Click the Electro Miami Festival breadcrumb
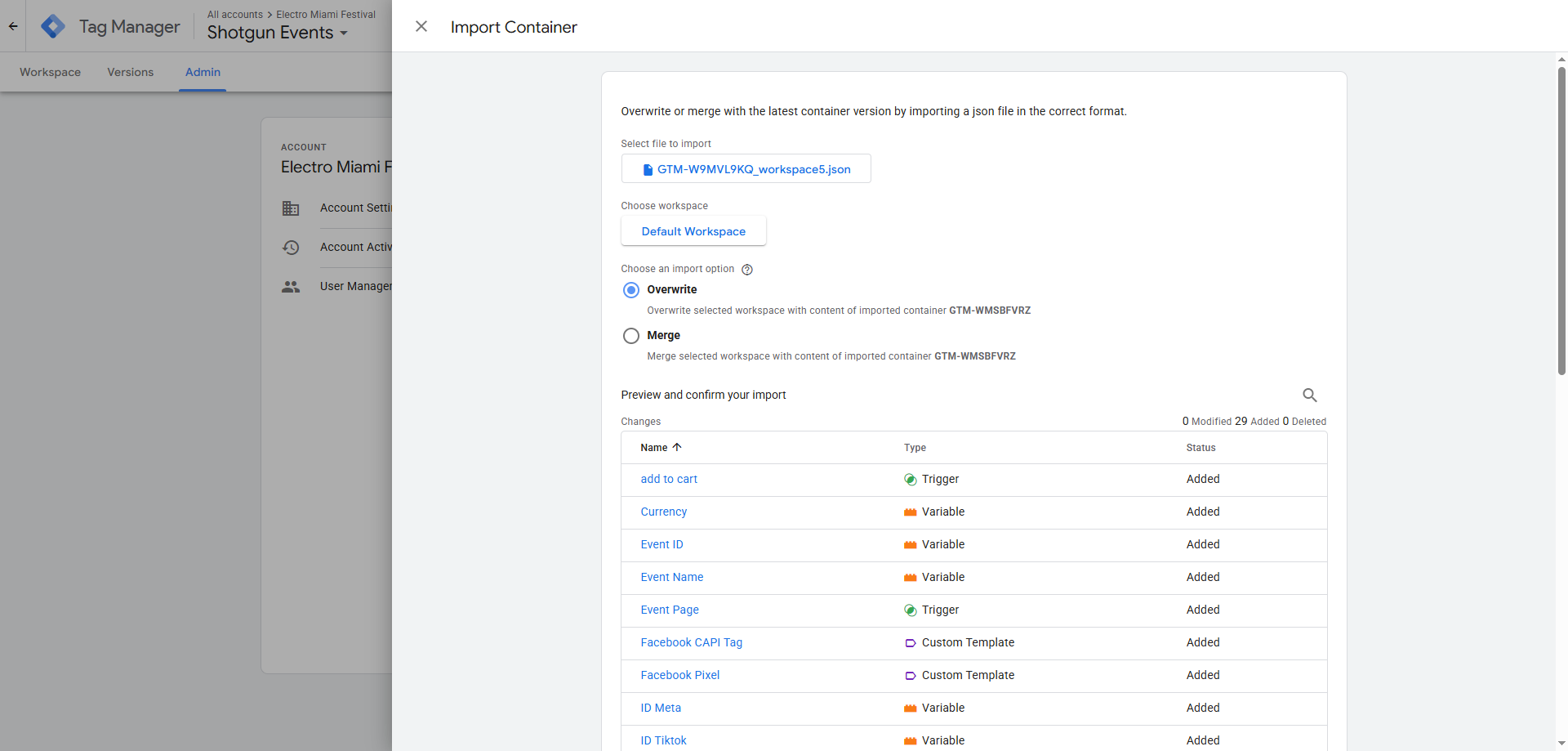The height and width of the screenshot is (751, 1568). coord(326,15)
